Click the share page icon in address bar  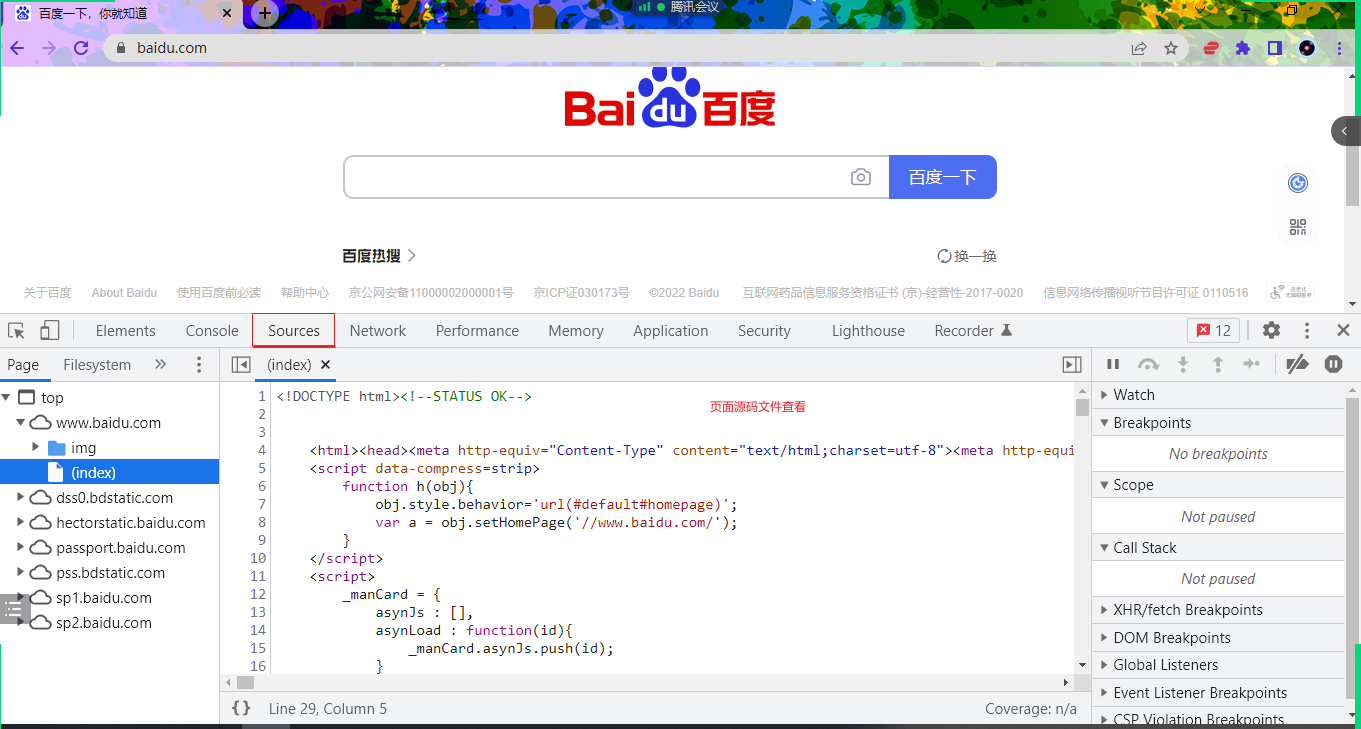click(x=1139, y=48)
